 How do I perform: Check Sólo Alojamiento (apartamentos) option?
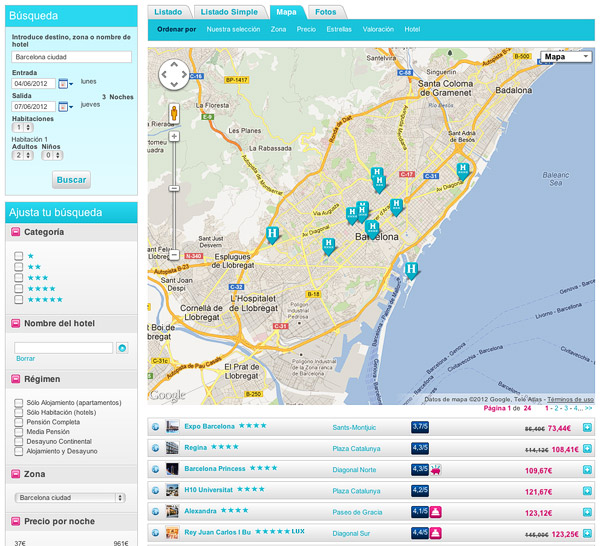(x=18, y=403)
